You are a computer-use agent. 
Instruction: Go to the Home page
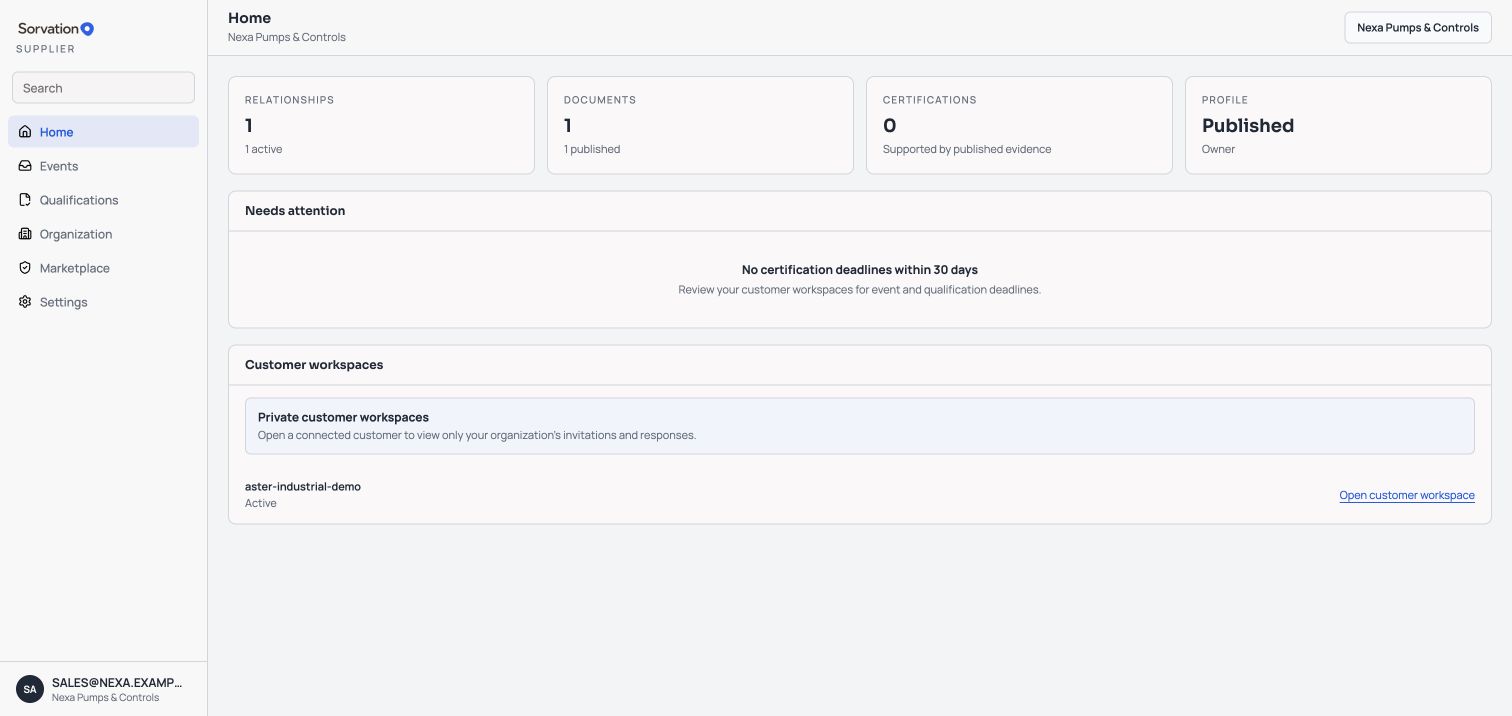point(104,132)
